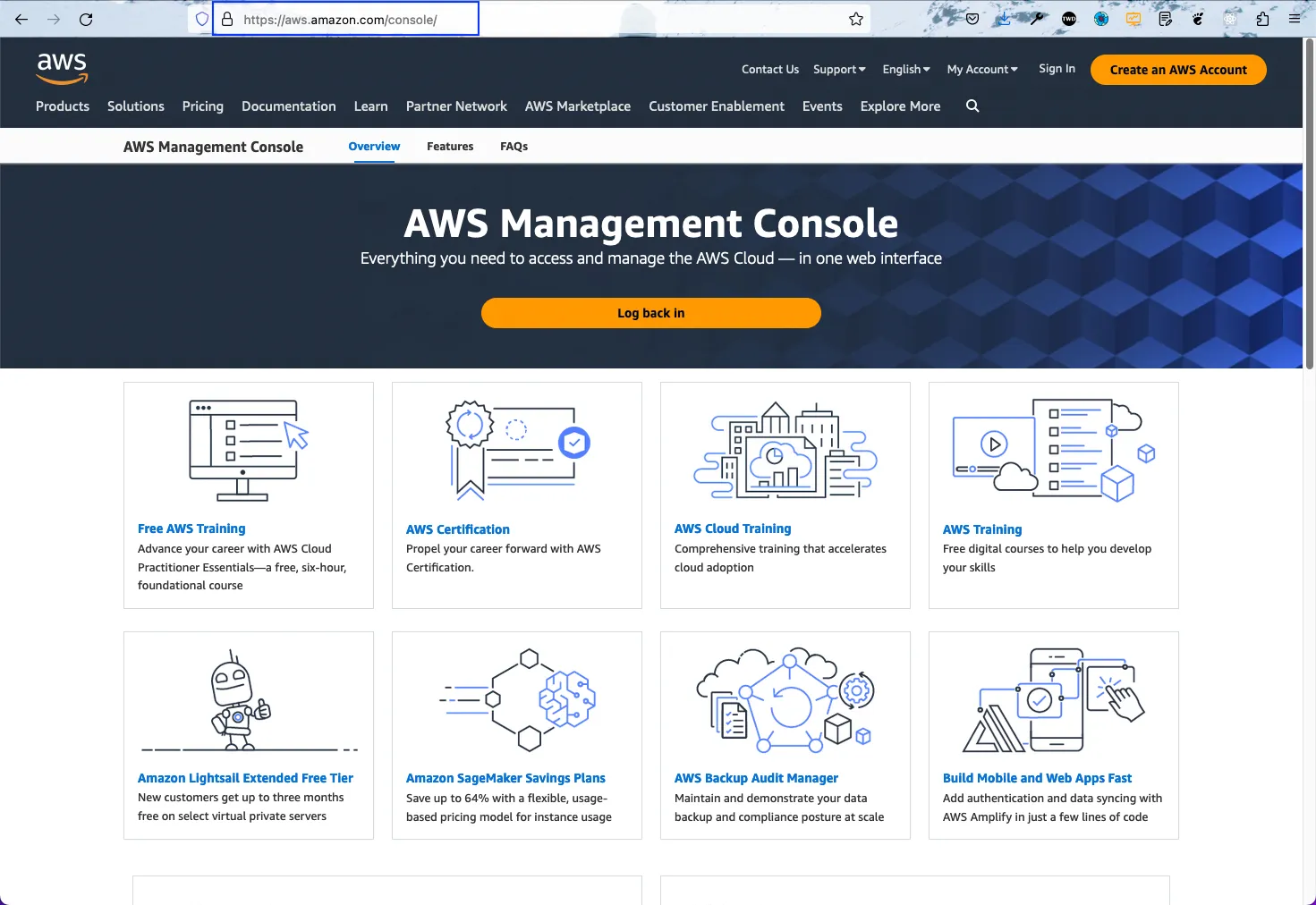This screenshot has height=905, width=1316.
Task: Open the TWD extension icon
Action: coord(1069,19)
